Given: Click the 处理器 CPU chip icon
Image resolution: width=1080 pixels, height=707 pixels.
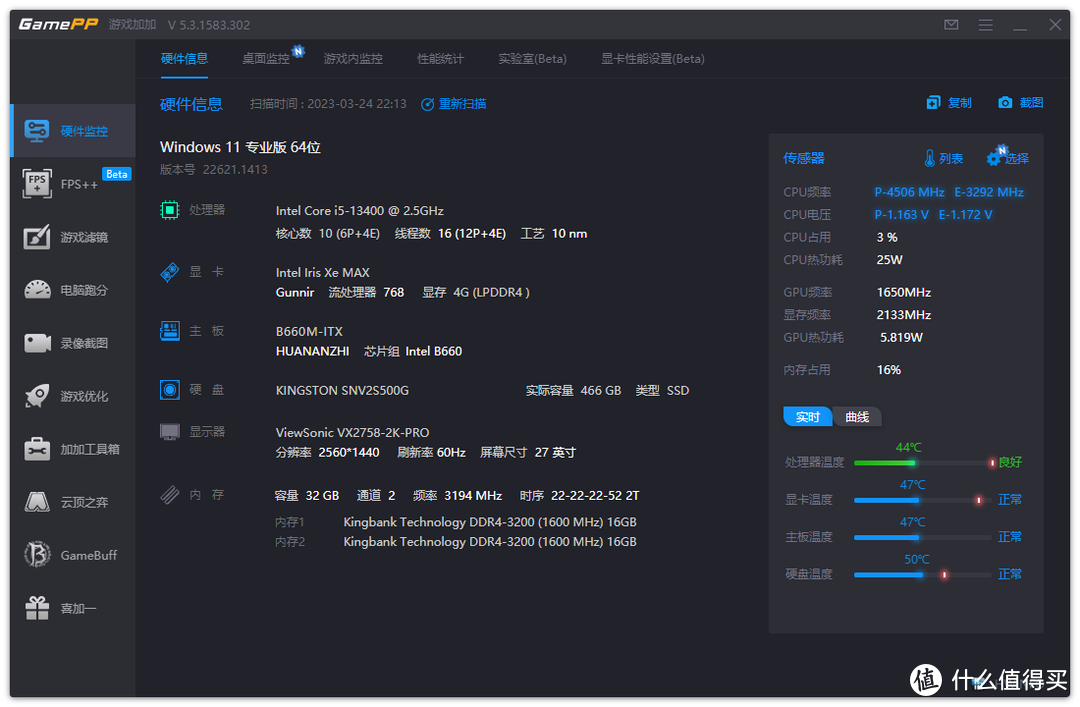Looking at the screenshot, I should pyautogui.click(x=169, y=209).
